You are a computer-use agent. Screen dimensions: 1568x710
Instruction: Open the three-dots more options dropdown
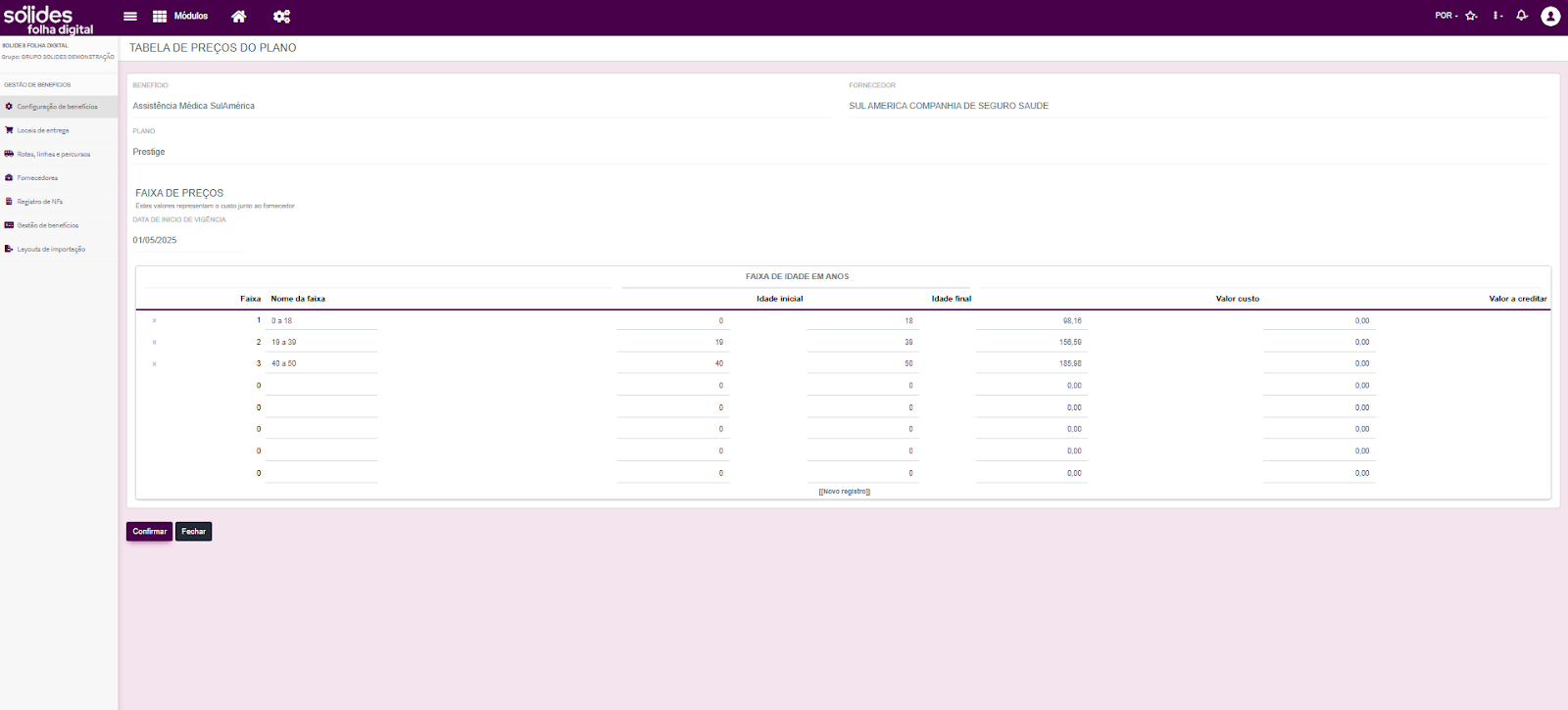point(1497,16)
